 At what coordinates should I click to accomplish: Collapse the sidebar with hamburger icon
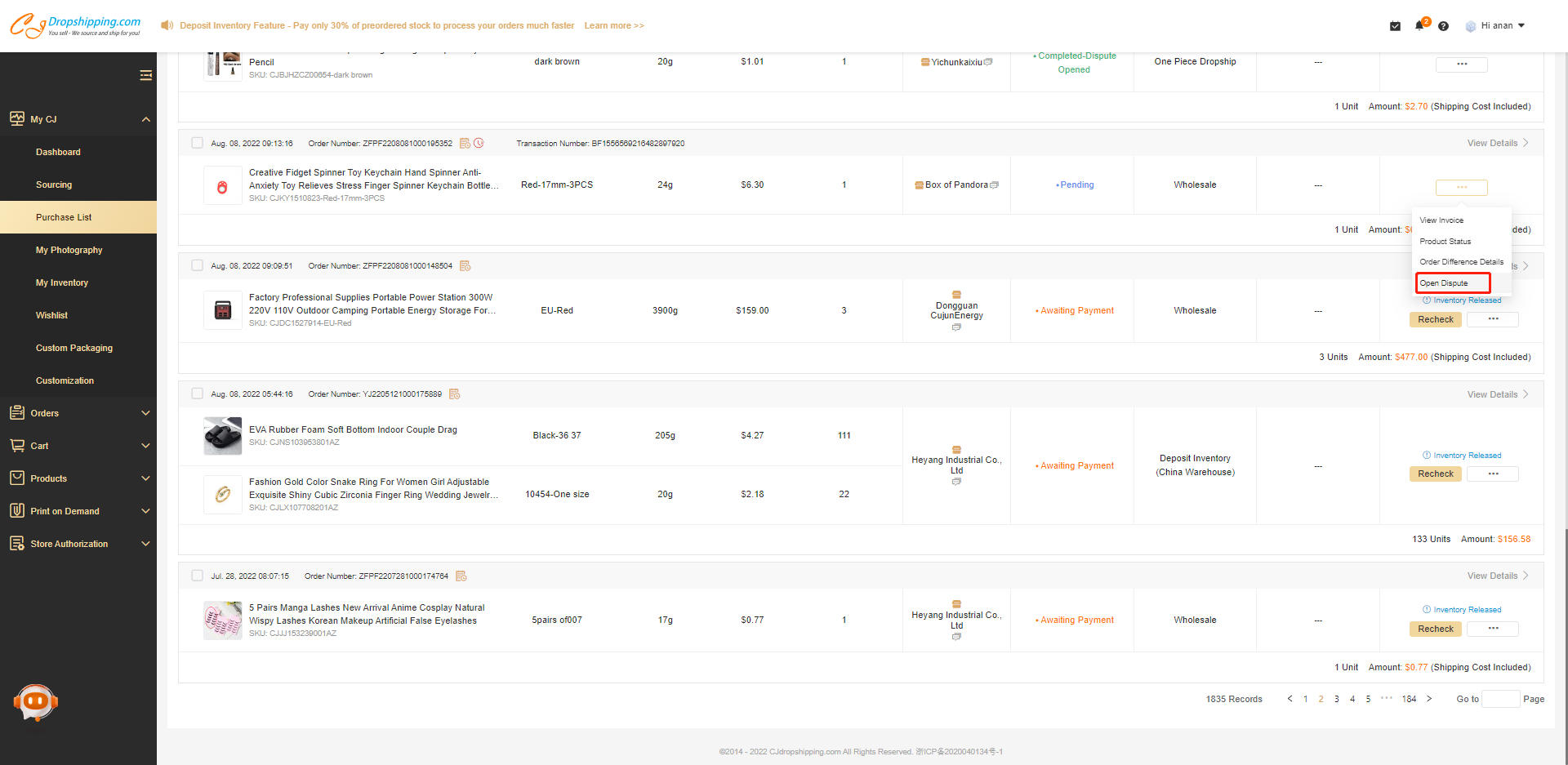145,75
